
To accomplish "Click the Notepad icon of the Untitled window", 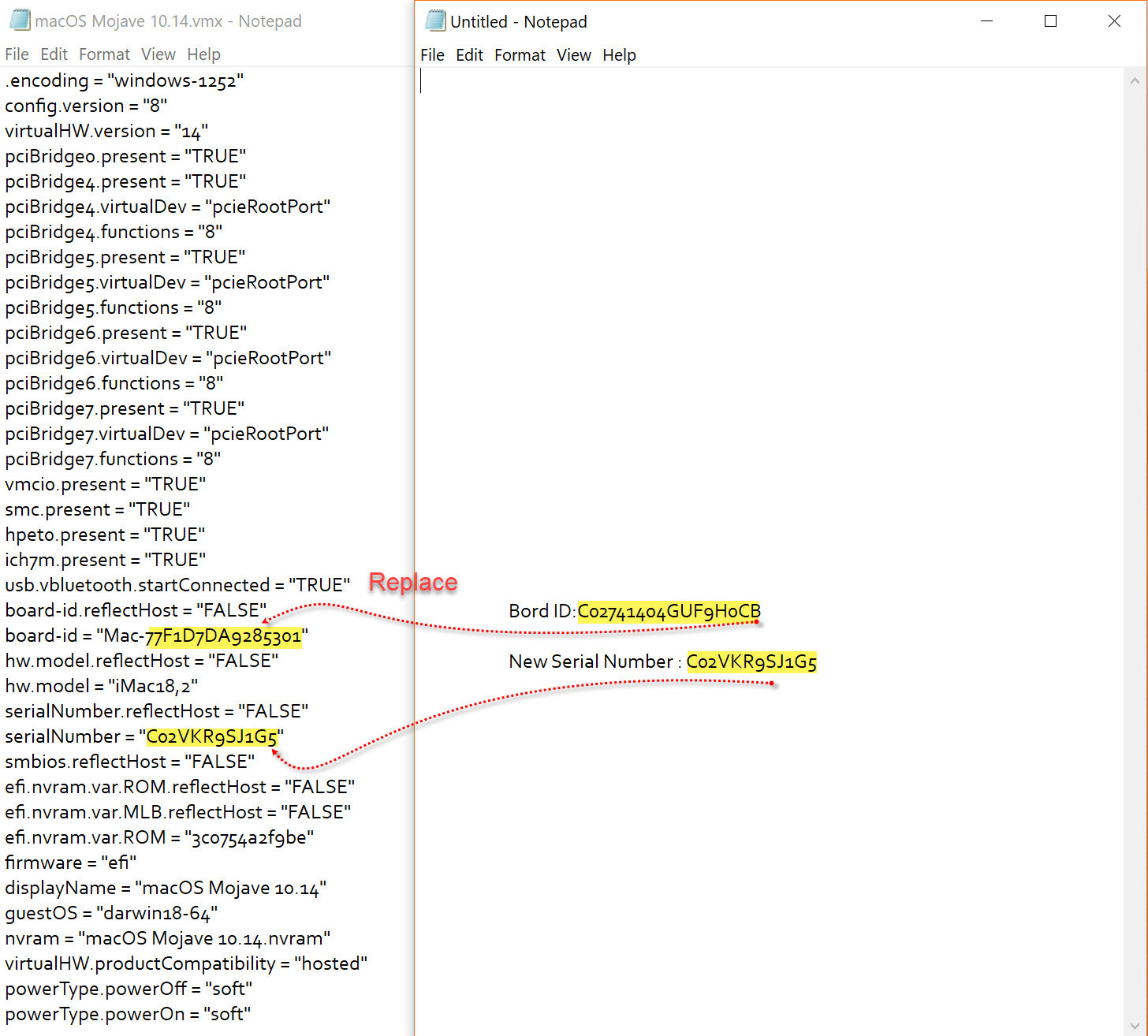I will (435, 21).
